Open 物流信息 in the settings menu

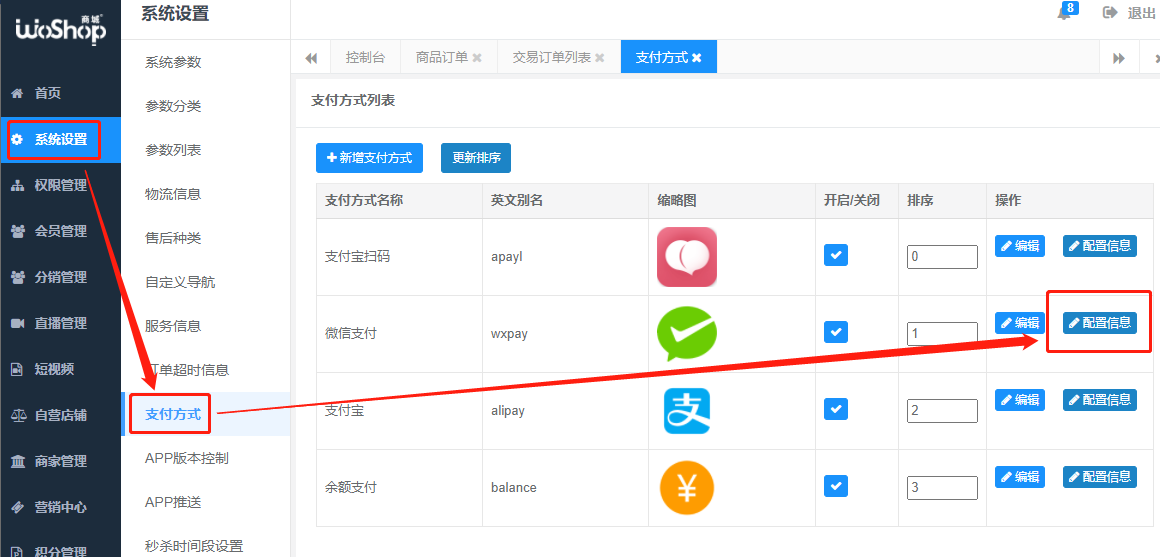tap(173, 195)
